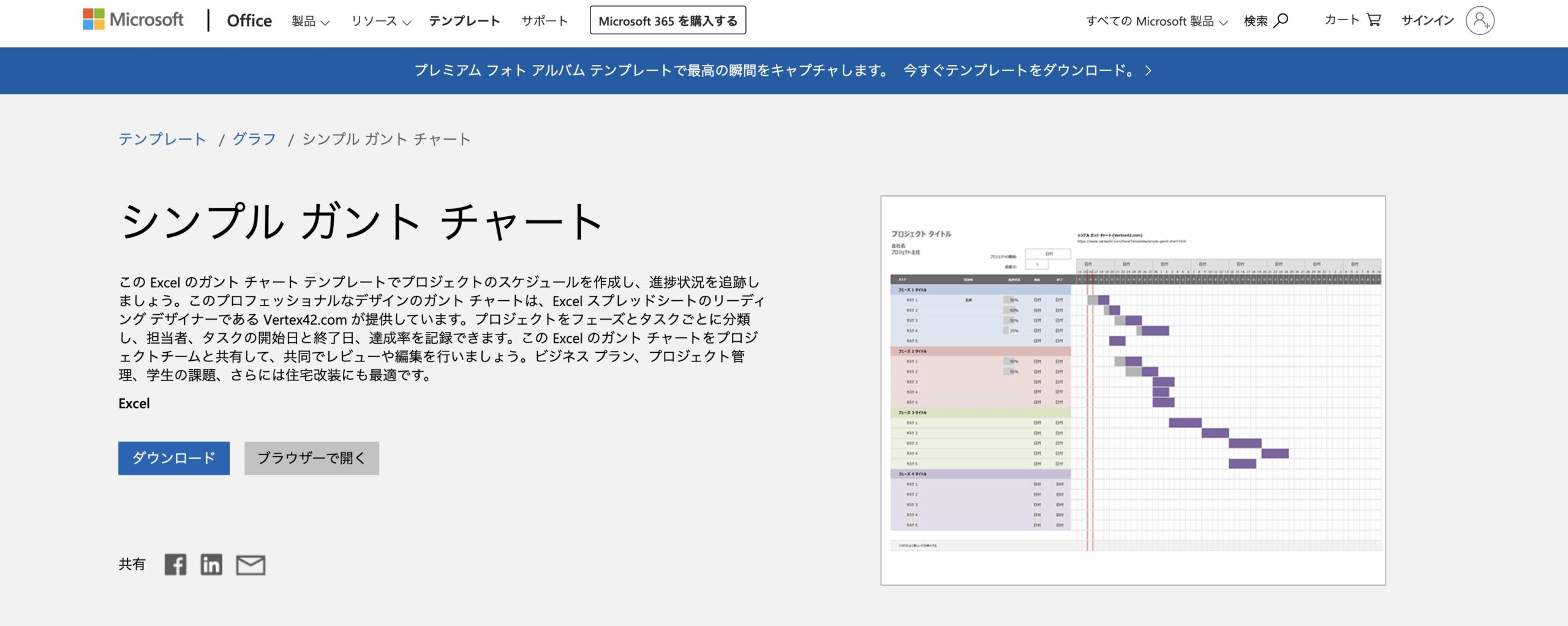Click the Microsoft logo

[133, 20]
